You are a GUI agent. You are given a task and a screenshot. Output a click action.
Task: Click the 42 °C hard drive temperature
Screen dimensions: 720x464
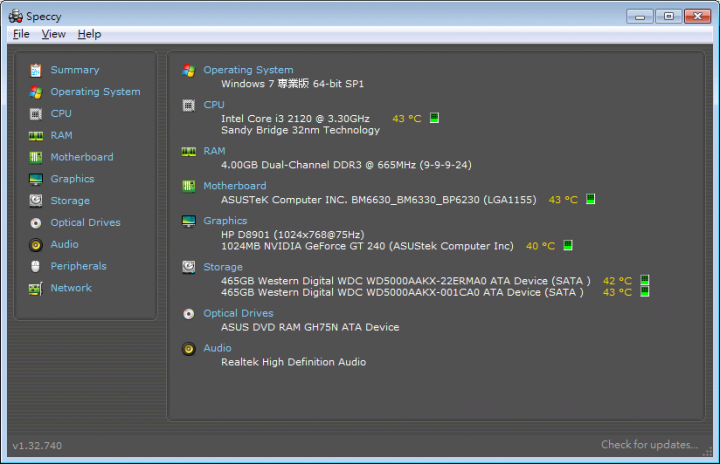coord(617,281)
